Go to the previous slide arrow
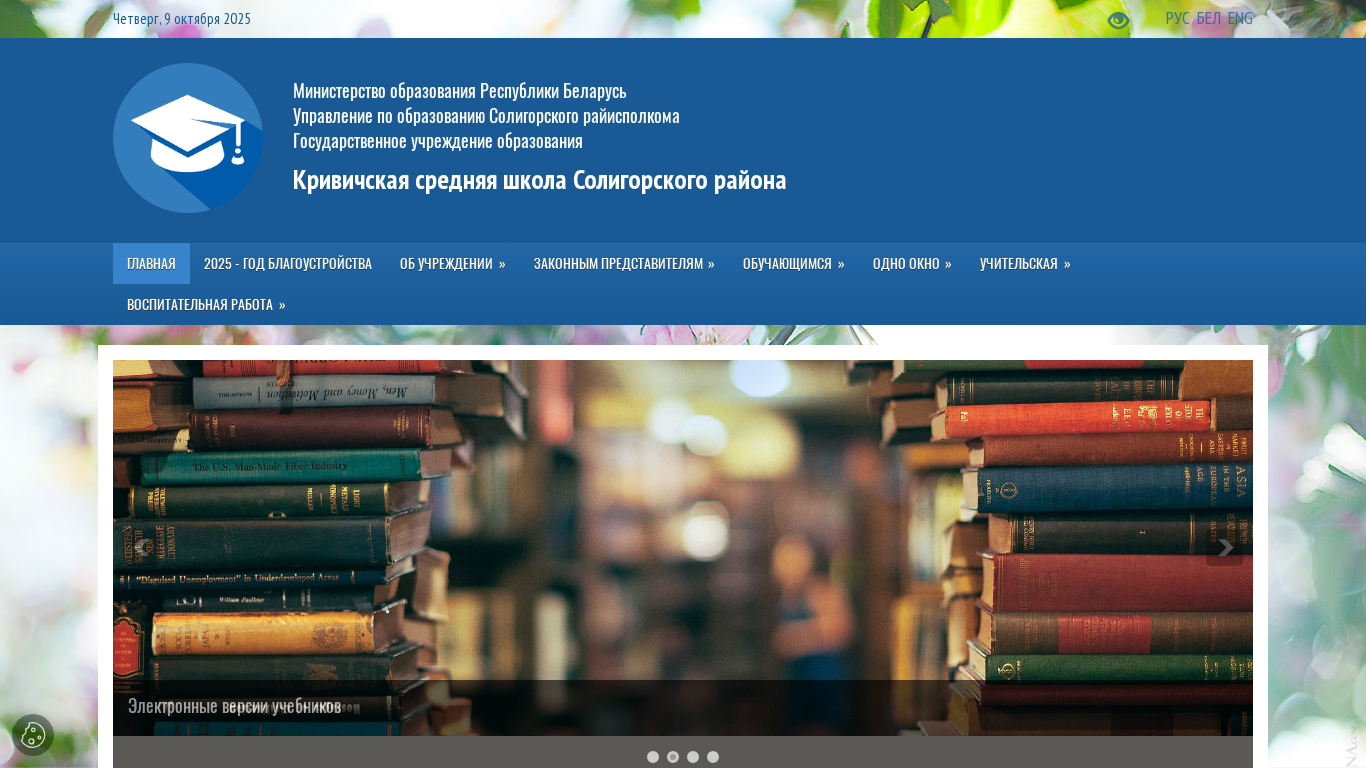The width and height of the screenshot is (1366, 768). click(141, 548)
